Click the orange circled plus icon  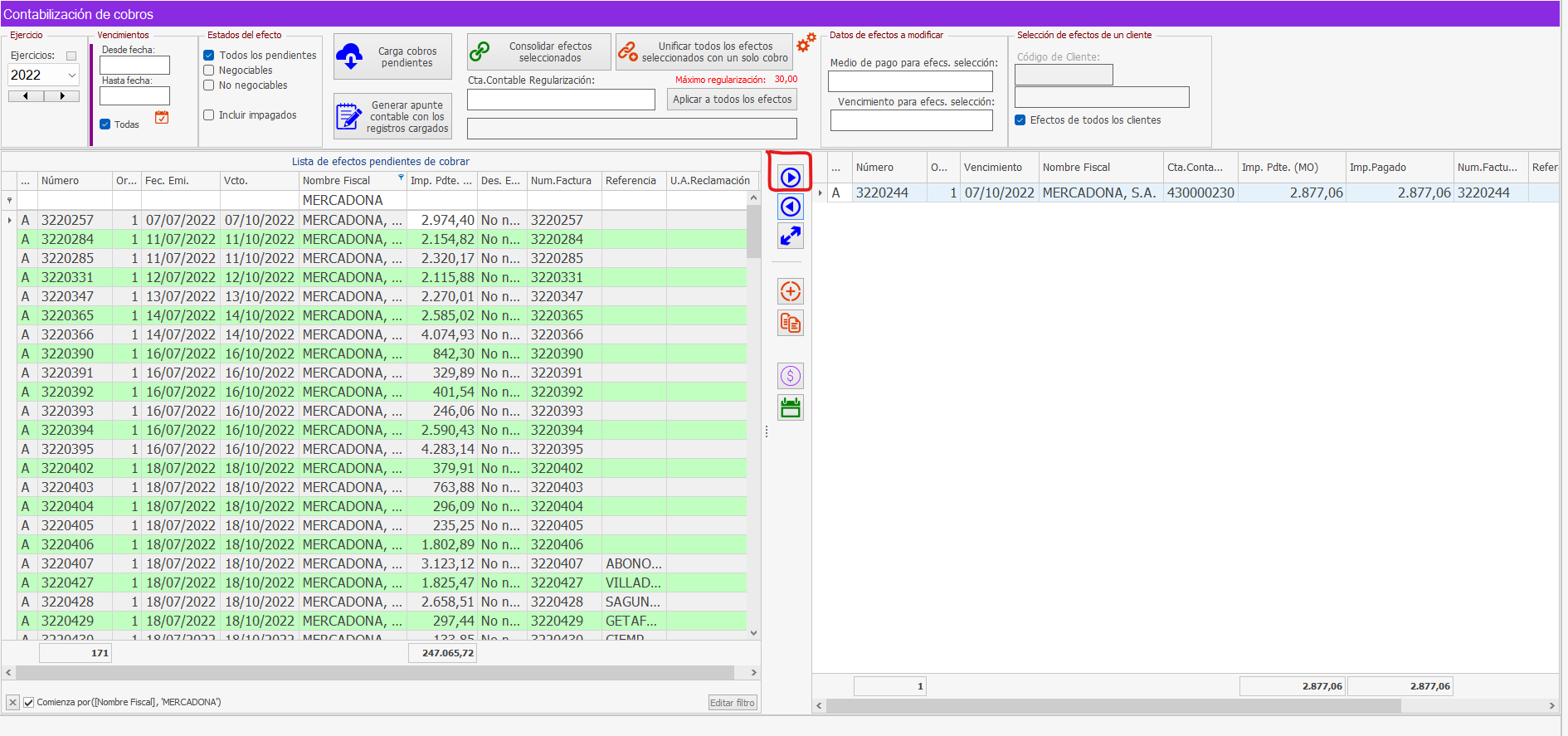point(790,291)
